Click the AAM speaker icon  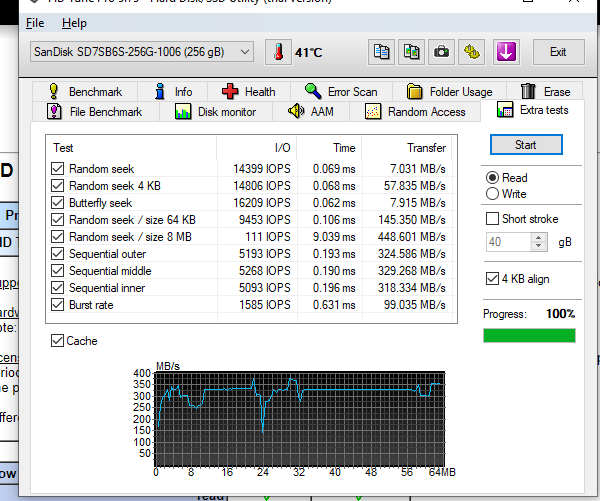tap(296, 111)
